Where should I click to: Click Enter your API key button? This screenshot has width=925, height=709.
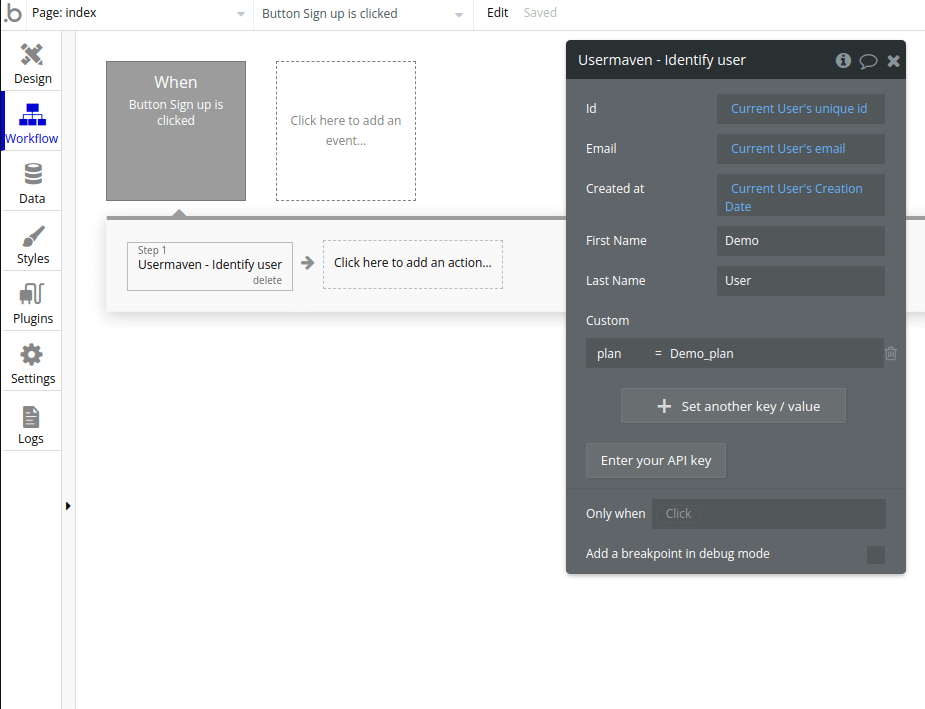pyautogui.click(x=655, y=460)
